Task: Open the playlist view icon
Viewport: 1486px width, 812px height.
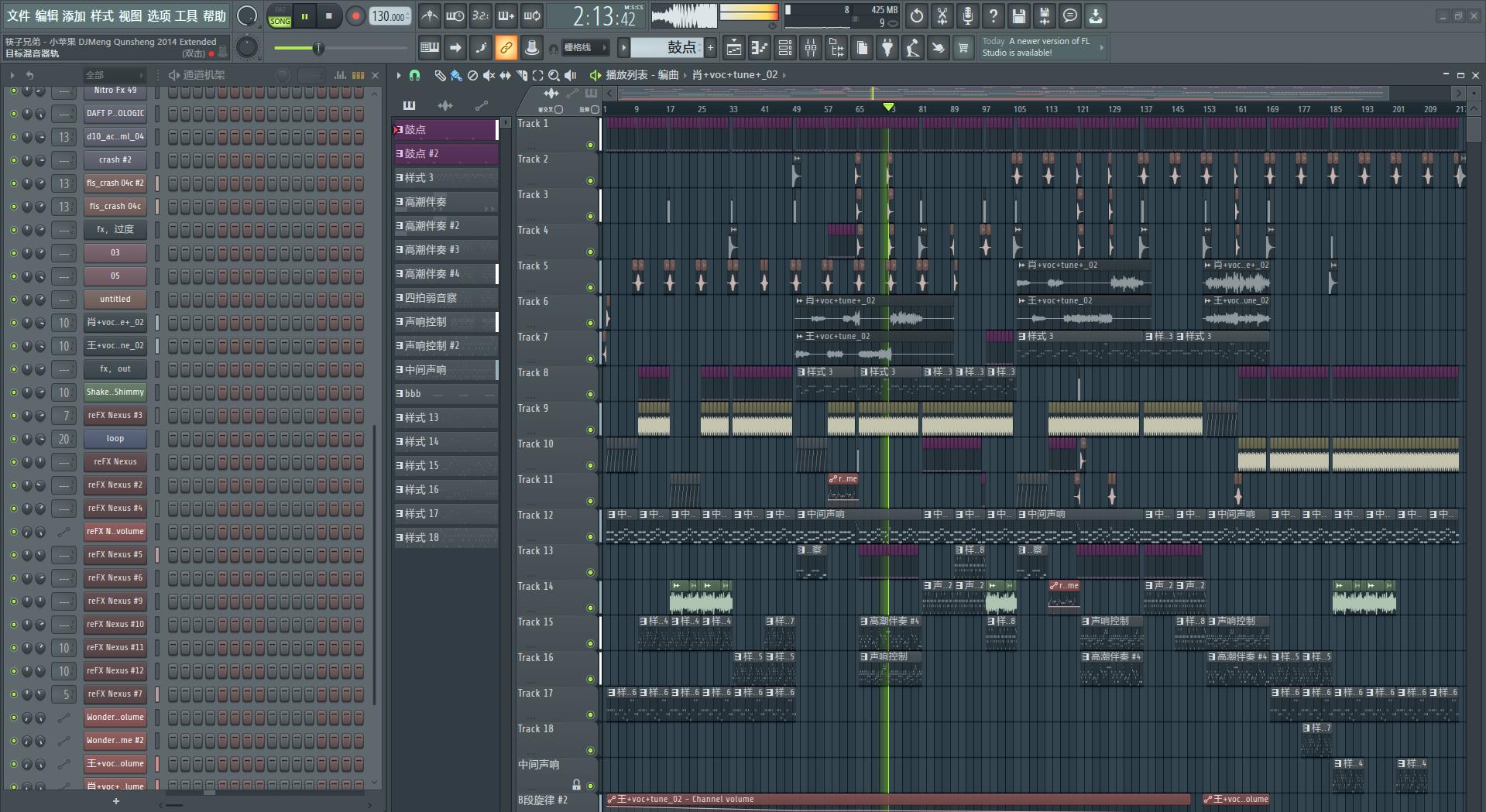Action: tap(734, 48)
